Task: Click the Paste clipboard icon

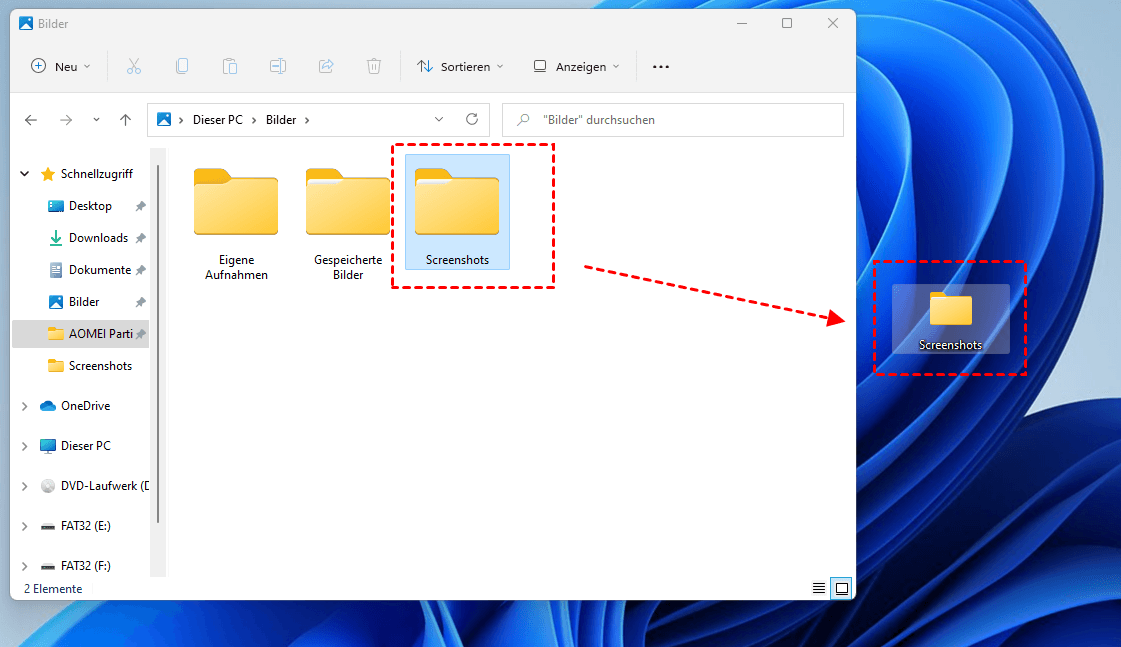Action: click(x=229, y=66)
